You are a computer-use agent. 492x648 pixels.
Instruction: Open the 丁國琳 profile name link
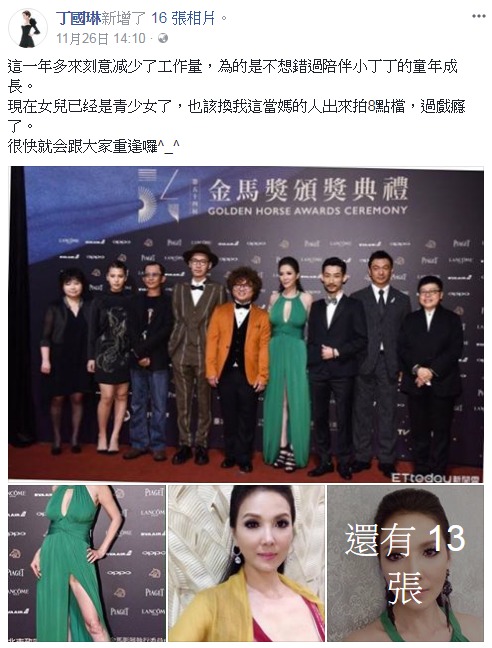point(78,19)
